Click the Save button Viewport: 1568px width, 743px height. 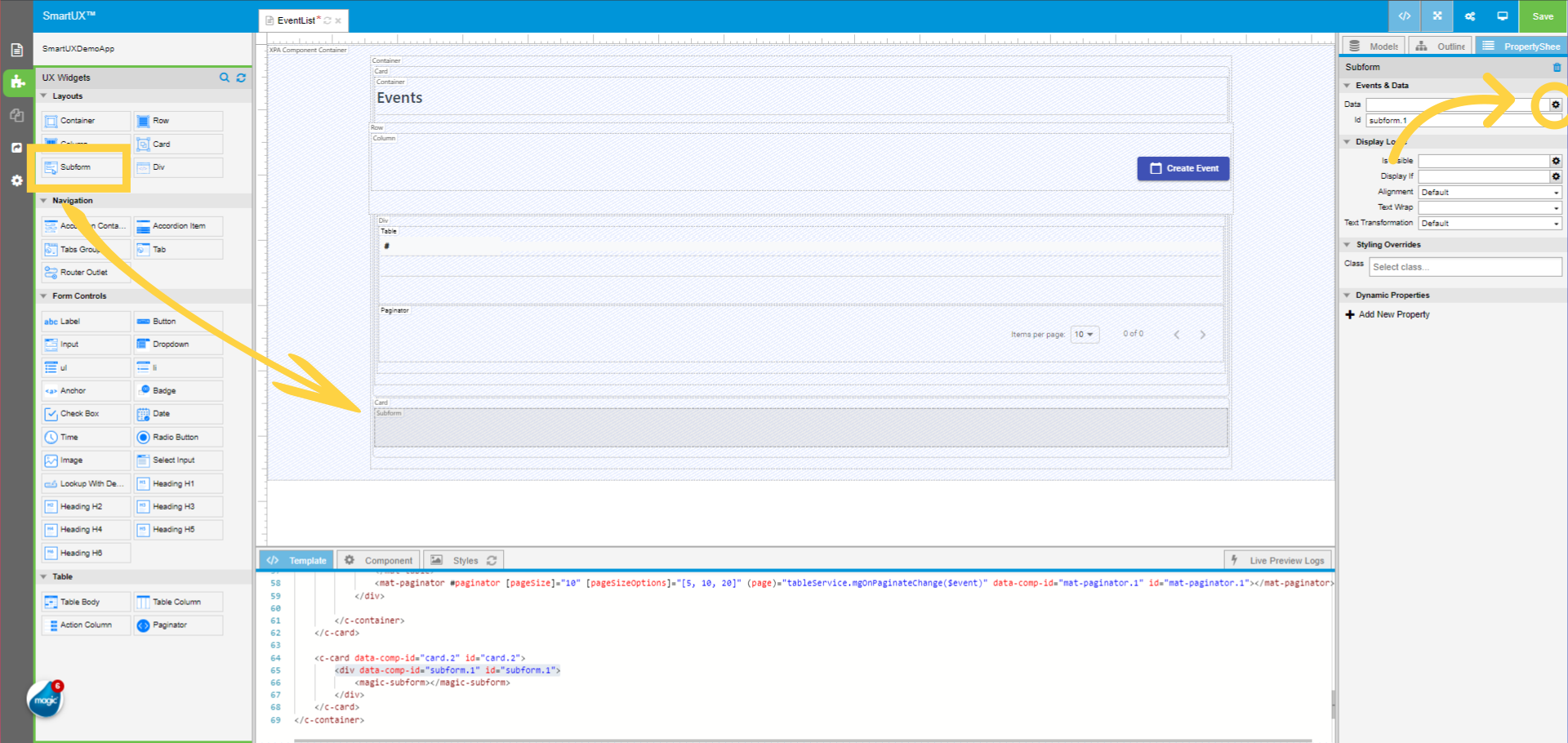tap(1542, 16)
